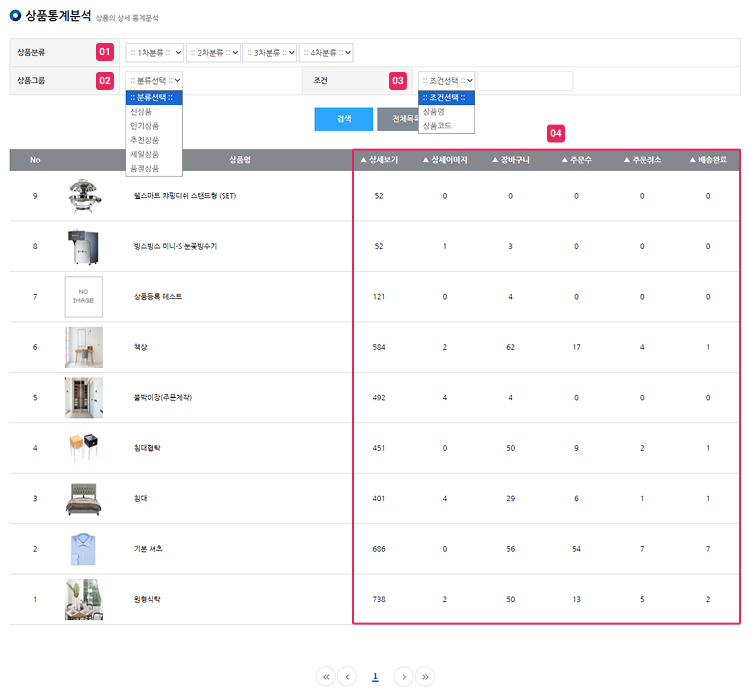The height and width of the screenshot is (696, 750).
Task: Click page number 1
Action: (x=375, y=677)
